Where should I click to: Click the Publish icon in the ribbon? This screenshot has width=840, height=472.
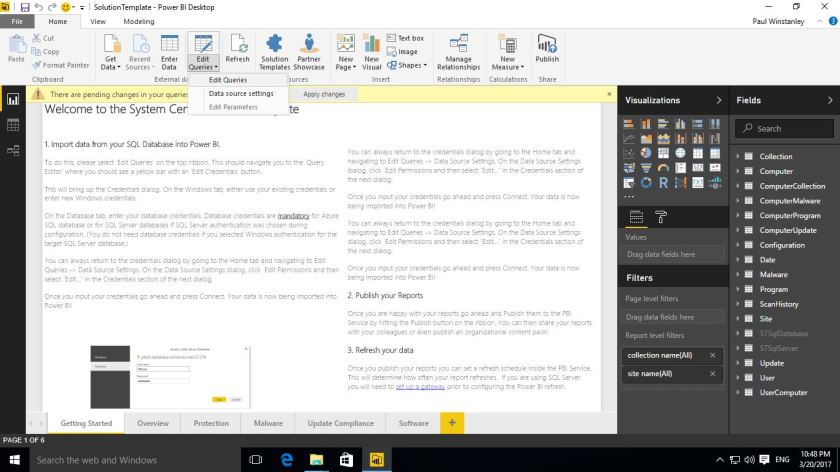[x=546, y=48]
